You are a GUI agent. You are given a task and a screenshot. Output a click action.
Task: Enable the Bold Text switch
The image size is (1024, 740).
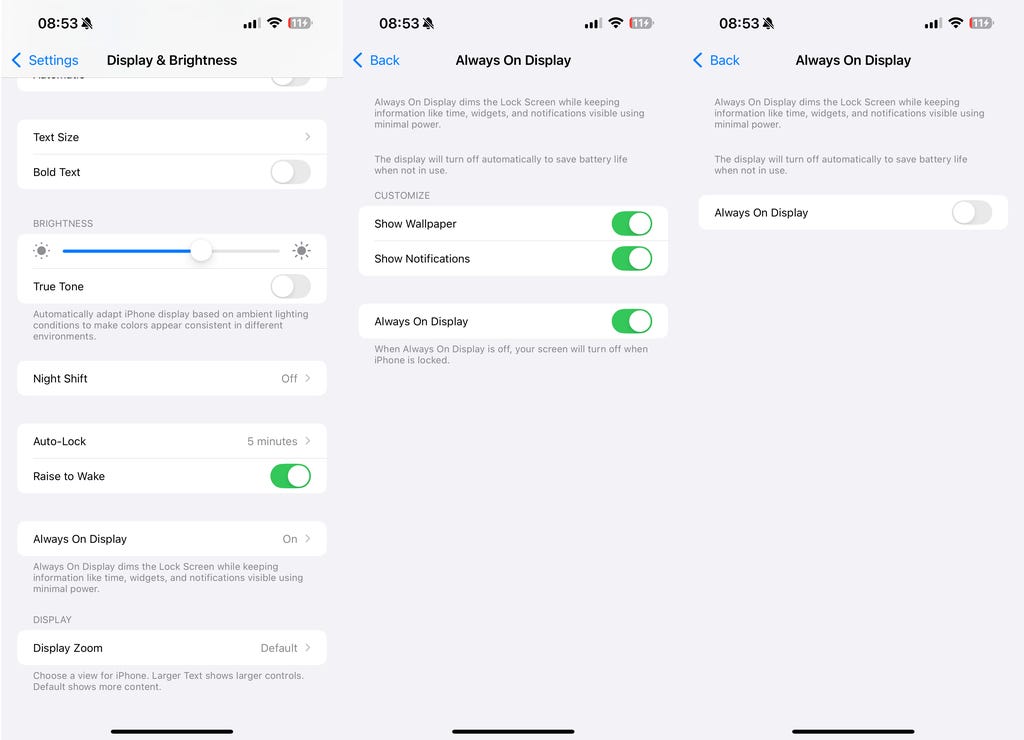[x=291, y=172]
